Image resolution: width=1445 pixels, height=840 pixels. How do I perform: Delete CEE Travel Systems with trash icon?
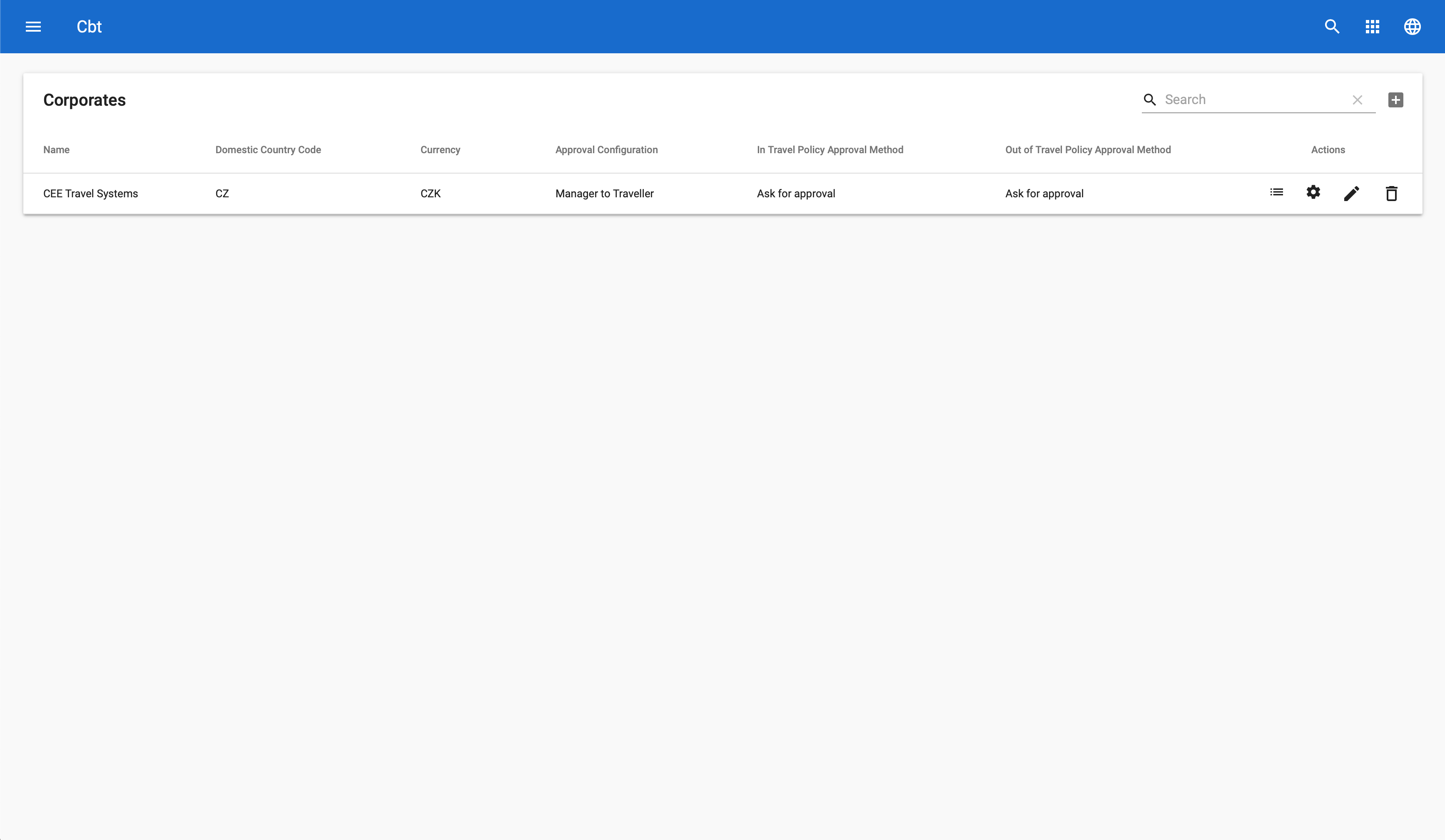(1392, 194)
